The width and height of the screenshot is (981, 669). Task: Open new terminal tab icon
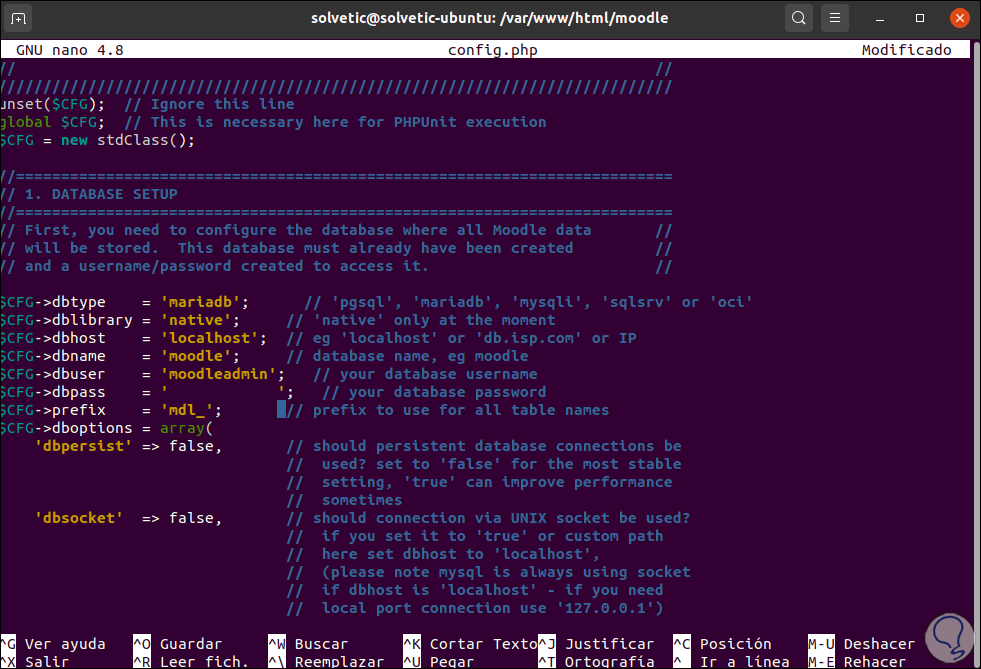(18, 19)
